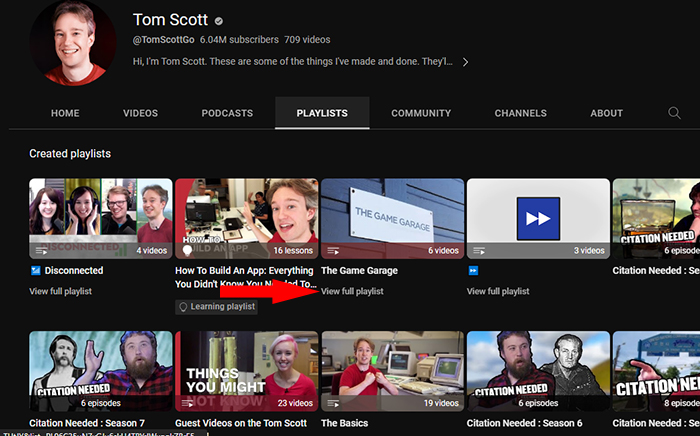Click playlist queue icon on Guest Videos thumbnail

(x=188, y=403)
